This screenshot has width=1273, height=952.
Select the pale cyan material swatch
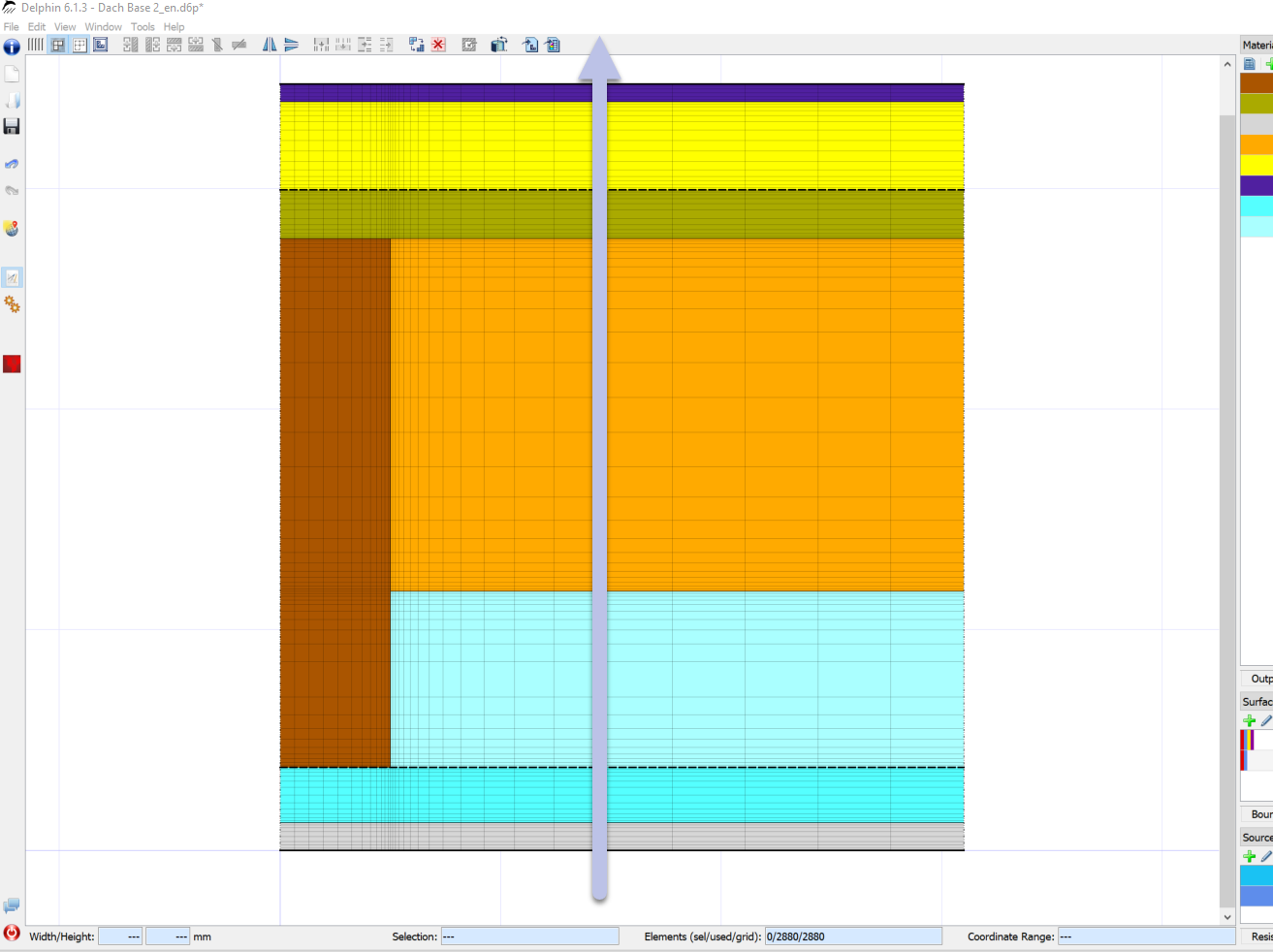click(1257, 226)
